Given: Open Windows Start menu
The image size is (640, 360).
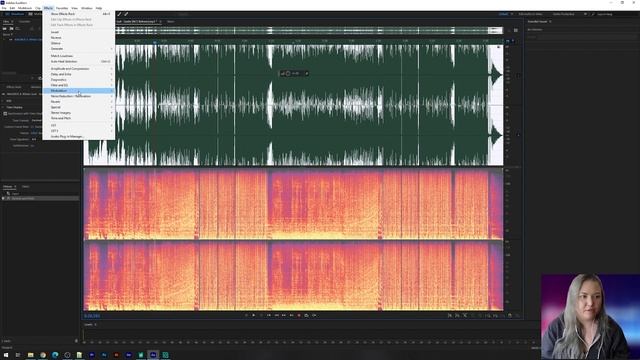Looking at the screenshot, I should [6, 355].
